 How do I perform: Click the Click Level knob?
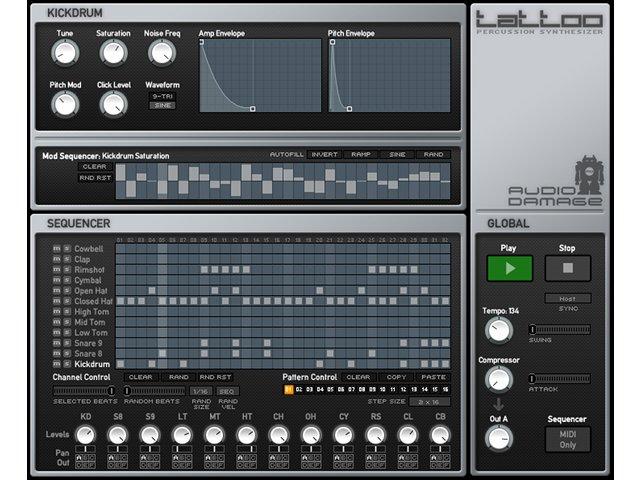coord(114,103)
